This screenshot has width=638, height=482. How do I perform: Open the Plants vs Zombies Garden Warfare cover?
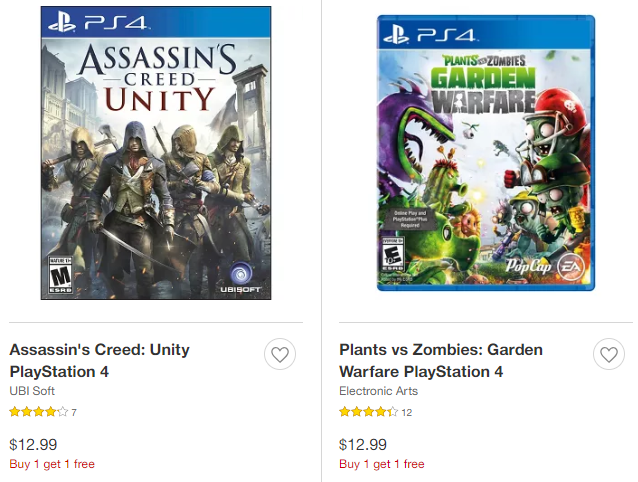click(x=486, y=152)
